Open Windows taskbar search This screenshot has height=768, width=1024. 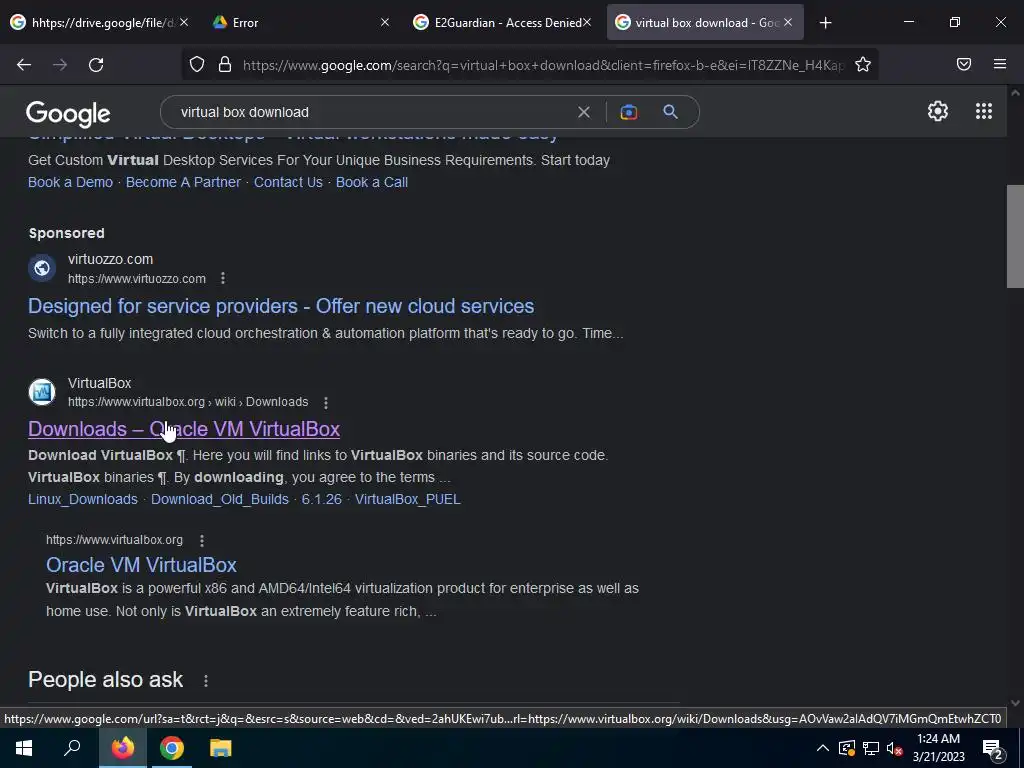[72, 747]
